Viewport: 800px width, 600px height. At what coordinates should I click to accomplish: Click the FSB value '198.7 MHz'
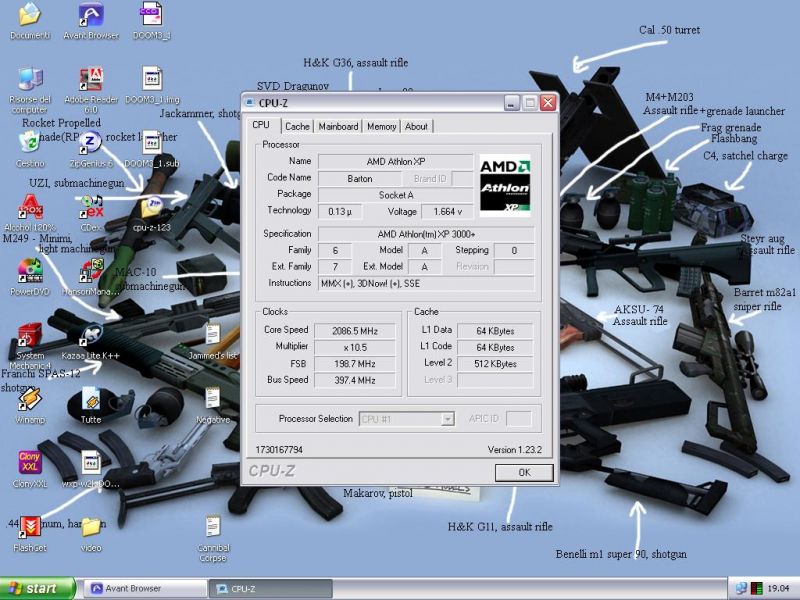[x=355, y=364]
